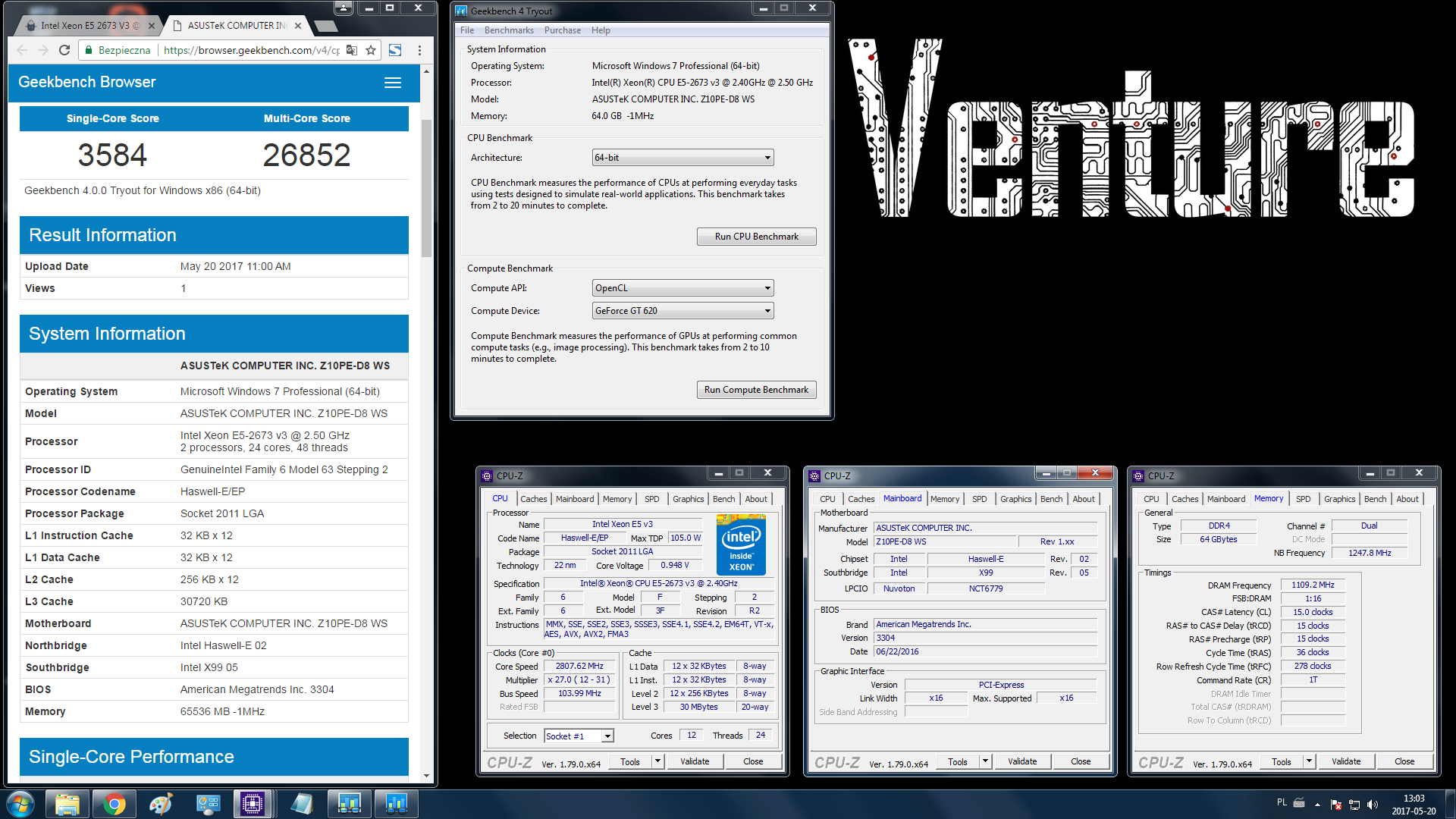Expand Tools arrow in CPU-Z CPU window

[x=657, y=761]
